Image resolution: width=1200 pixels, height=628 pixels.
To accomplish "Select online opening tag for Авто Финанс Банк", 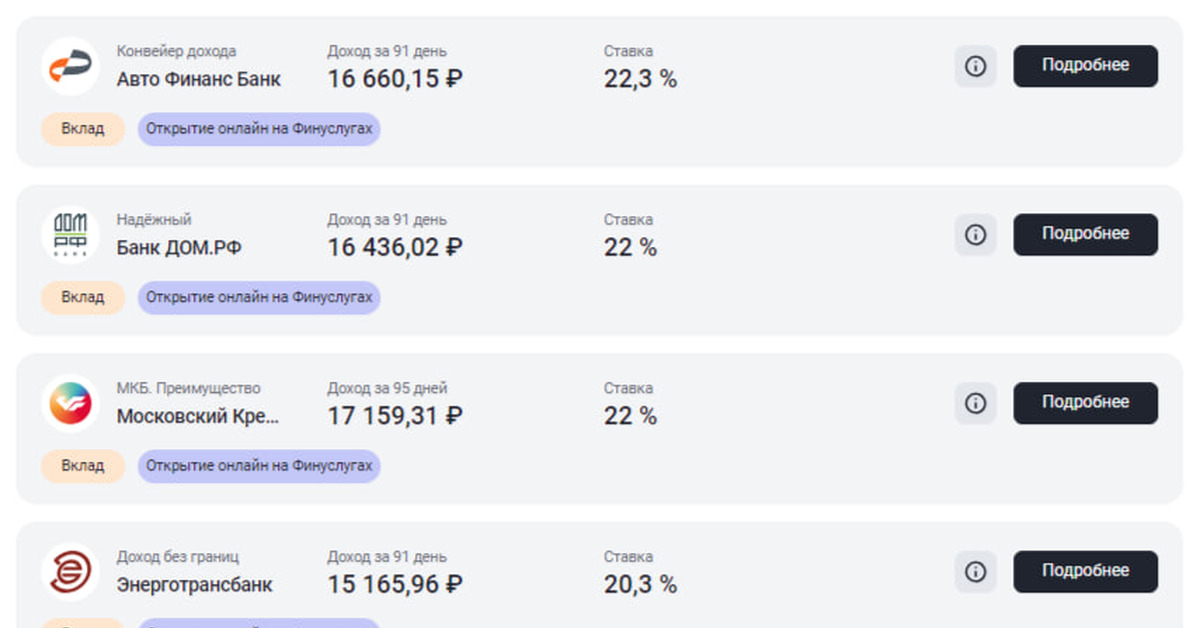I will point(259,129).
